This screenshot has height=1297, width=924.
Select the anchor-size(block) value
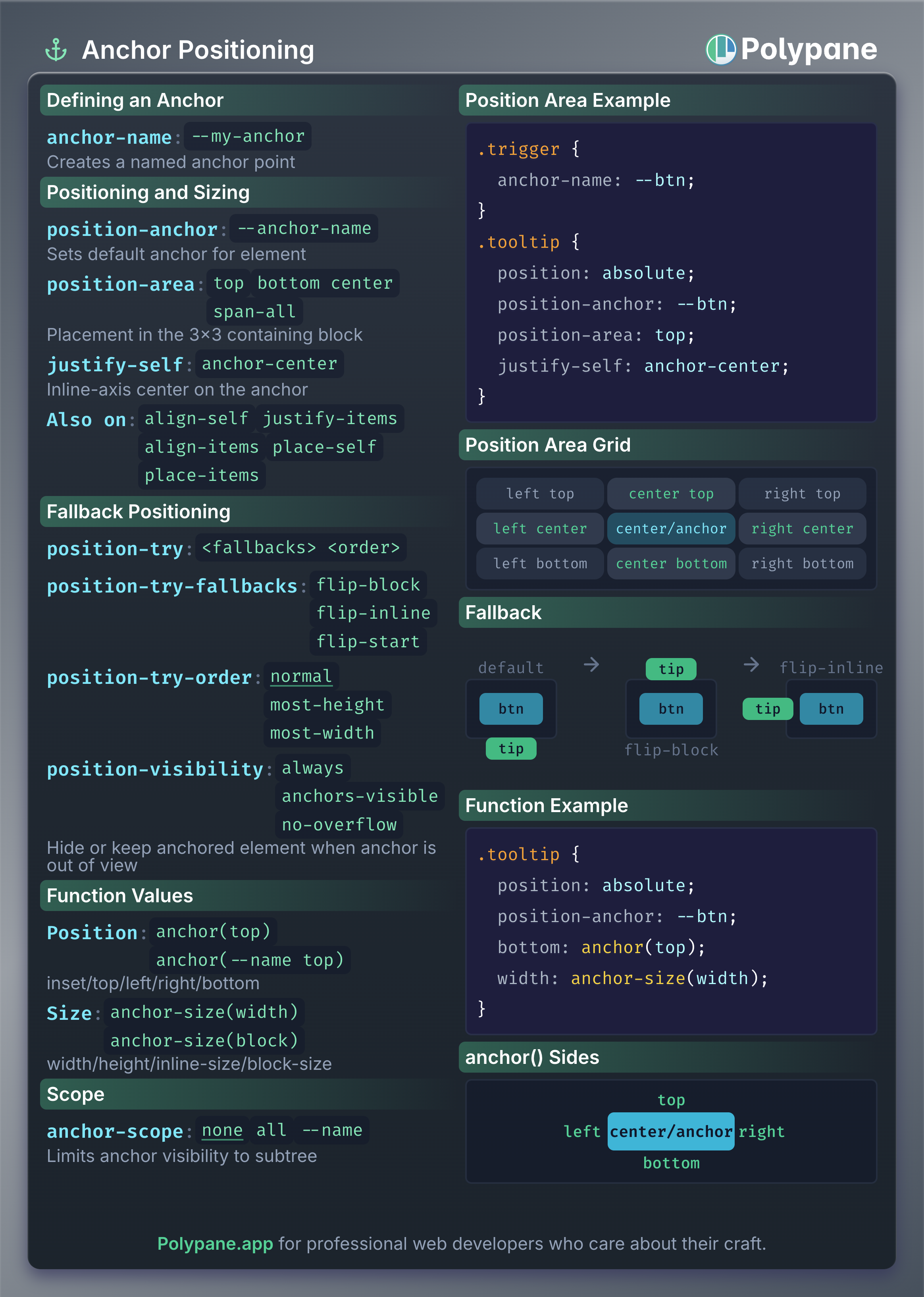coord(204,1040)
